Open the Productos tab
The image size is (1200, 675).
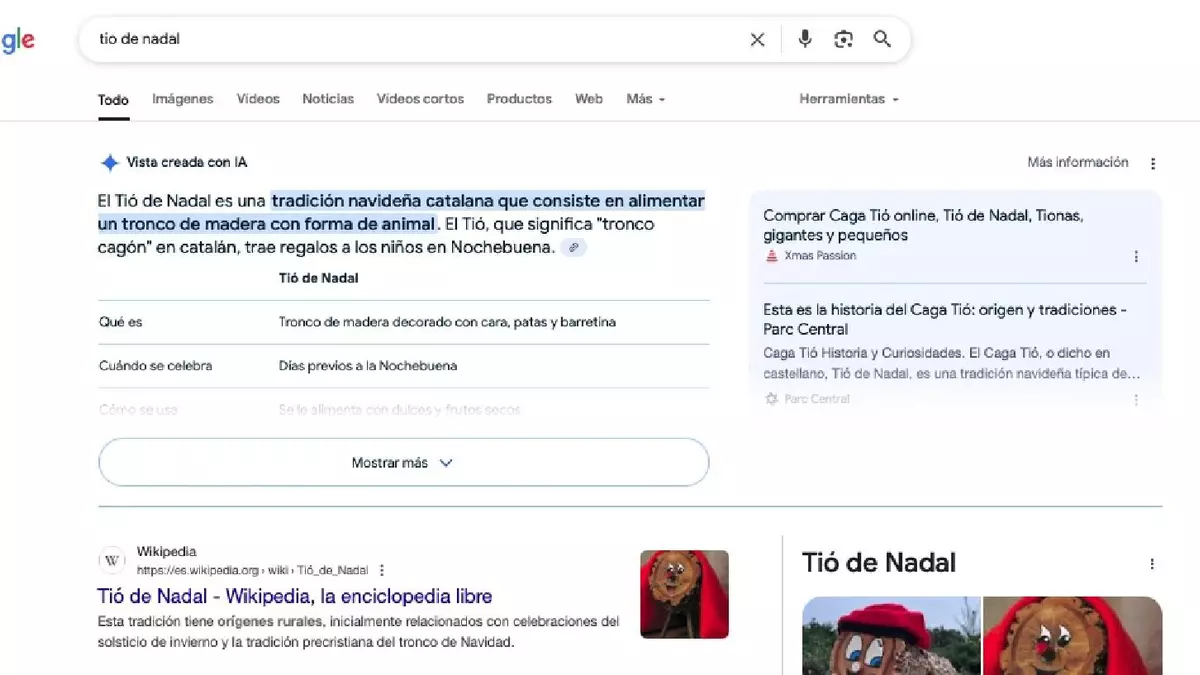coord(519,99)
